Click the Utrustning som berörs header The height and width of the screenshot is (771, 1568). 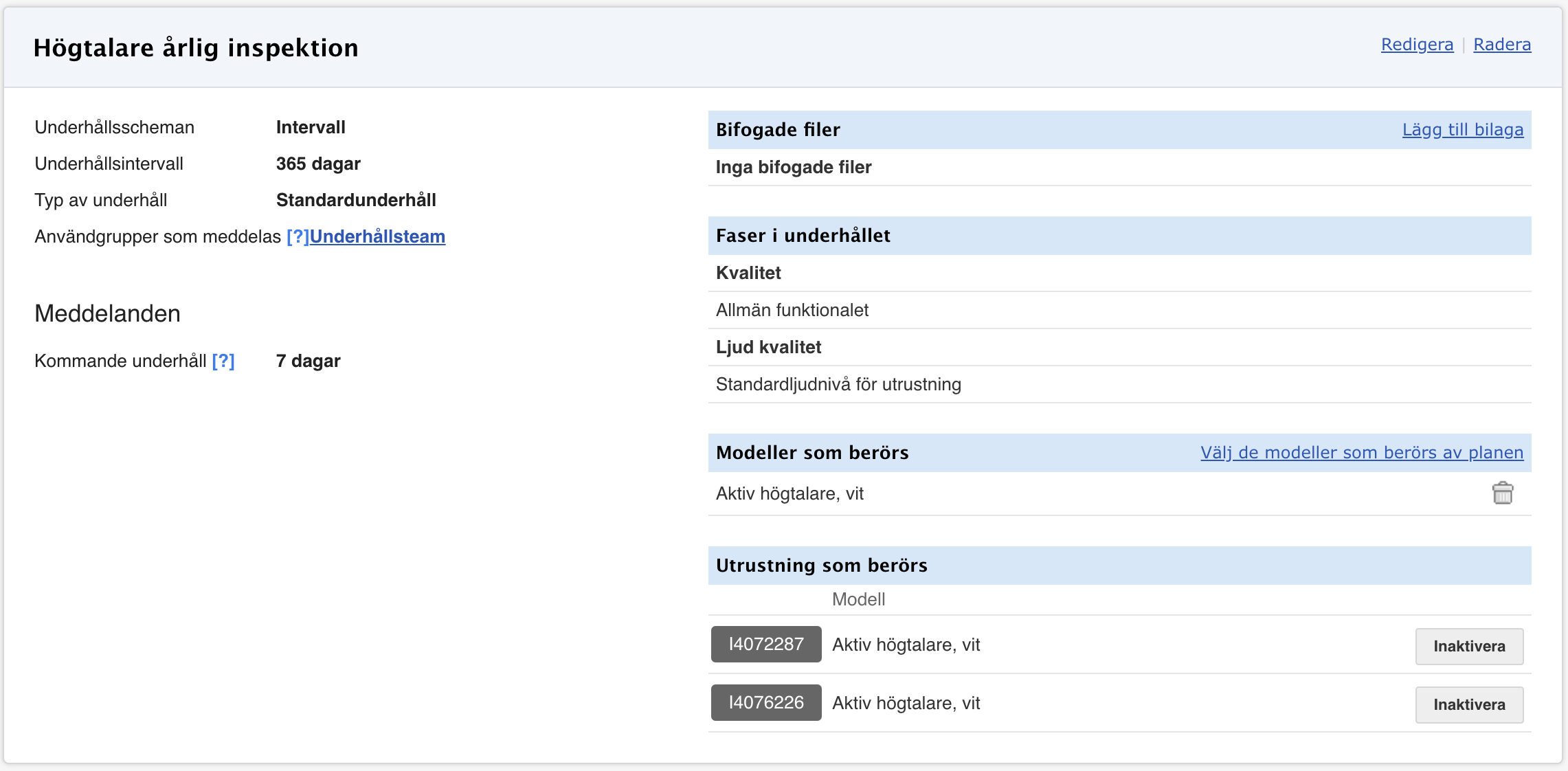pos(821,566)
